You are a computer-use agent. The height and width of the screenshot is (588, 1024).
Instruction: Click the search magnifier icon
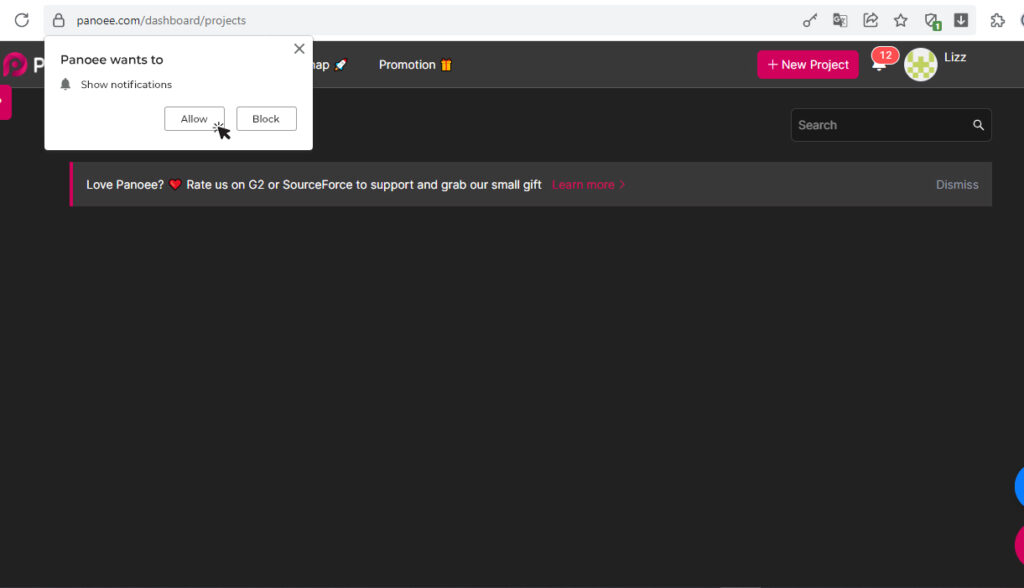point(978,125)
